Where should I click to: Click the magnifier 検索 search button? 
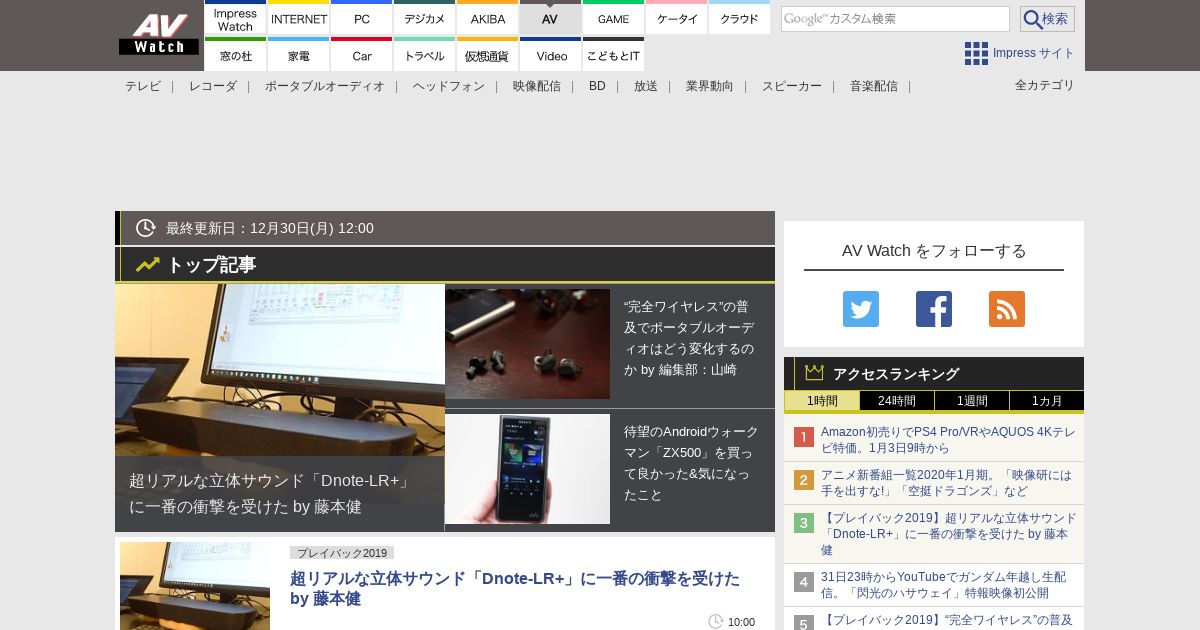(1047, 19)
